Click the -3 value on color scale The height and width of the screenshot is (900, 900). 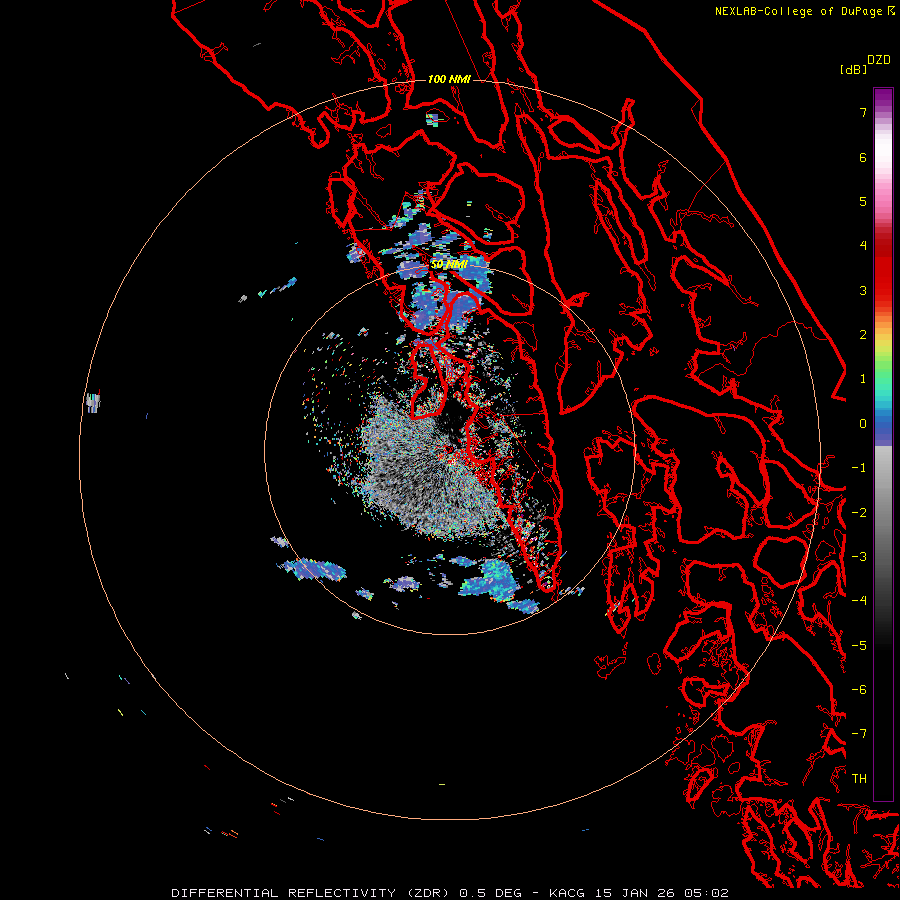pos(859,557)
